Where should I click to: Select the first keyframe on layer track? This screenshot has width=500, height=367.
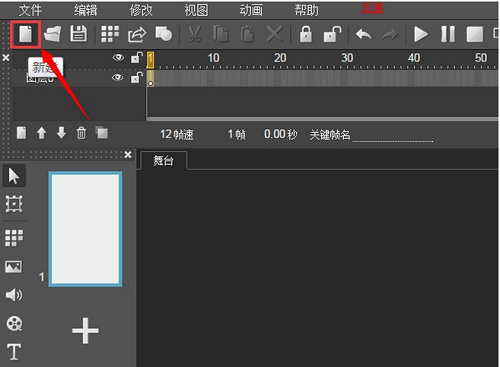point(150,79)
